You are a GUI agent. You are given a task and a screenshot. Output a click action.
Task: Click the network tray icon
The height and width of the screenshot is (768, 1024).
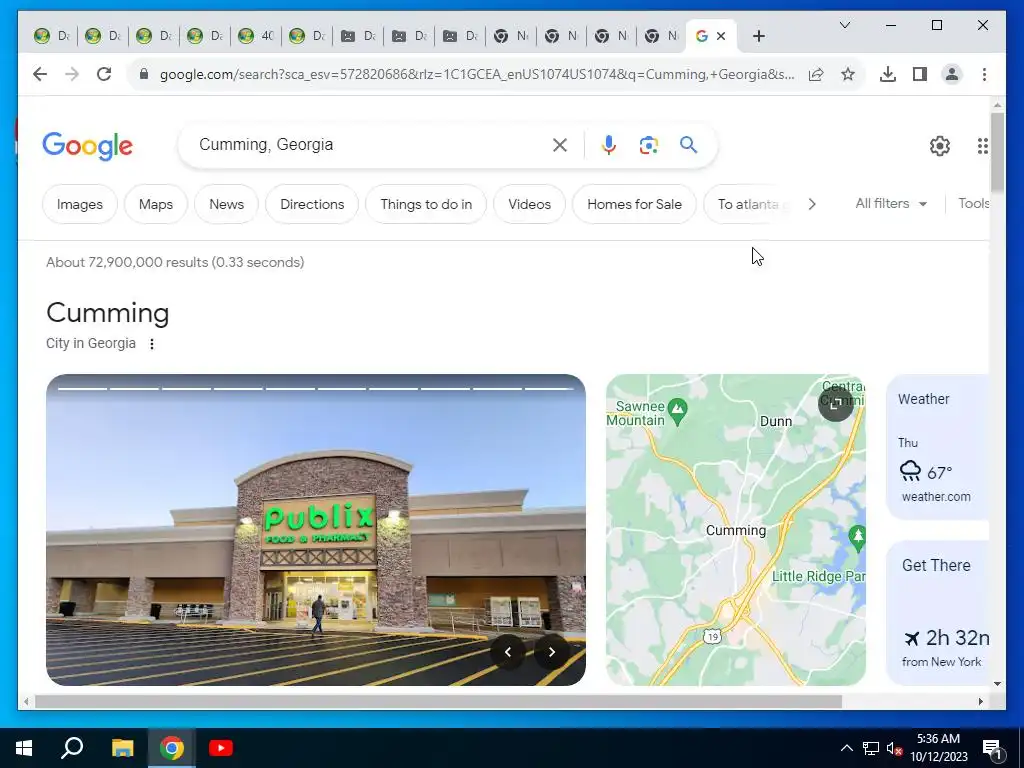pyautogui.click(x=871, y=748)
